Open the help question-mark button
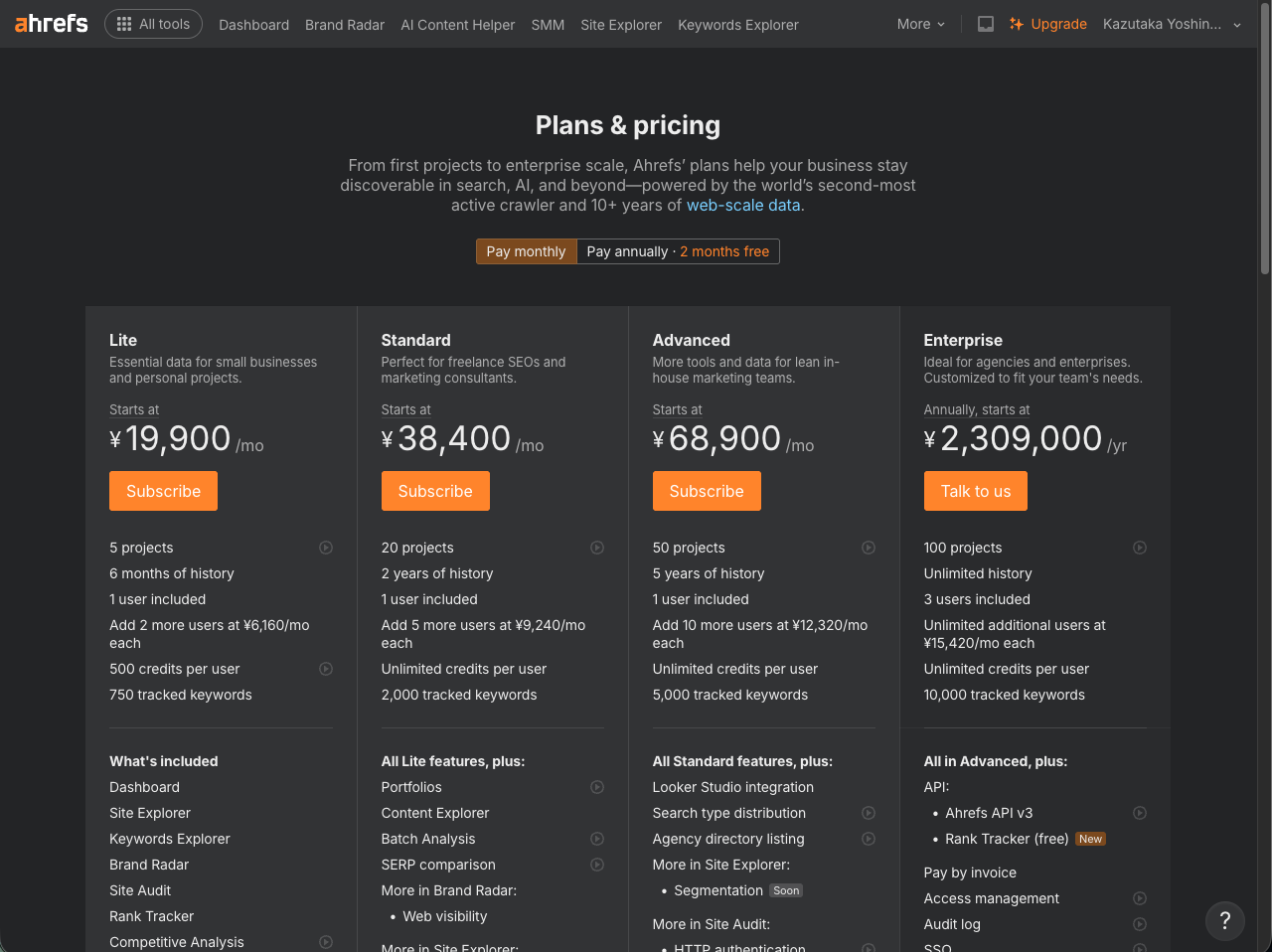The width and height of the screenshot is (1272, 952). (1224, 921)
